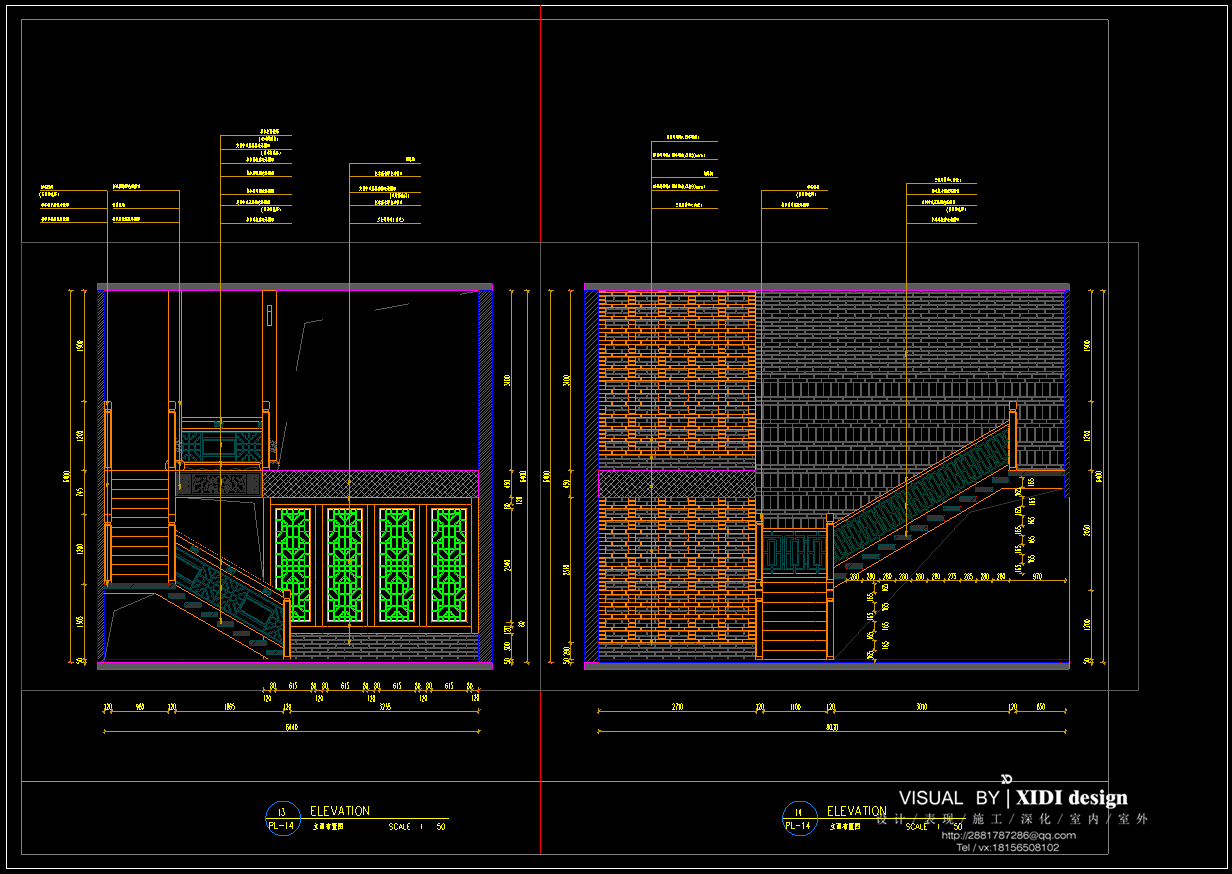Select the rightmost green lattice window panel

tap(449, 565)
